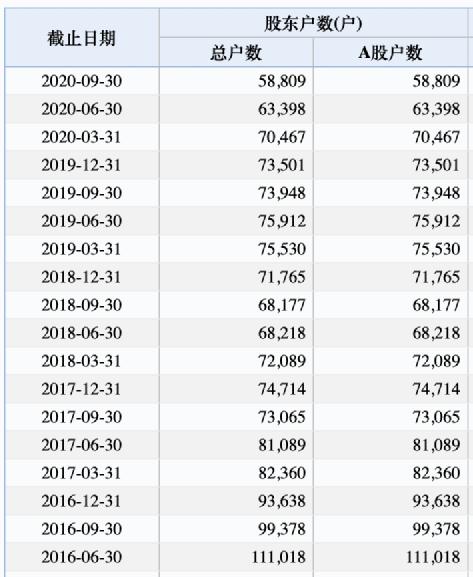This screenshot has width=473, height=577.
Task: Click the 2017-03-31 date cell
Action: click(82, 473)
